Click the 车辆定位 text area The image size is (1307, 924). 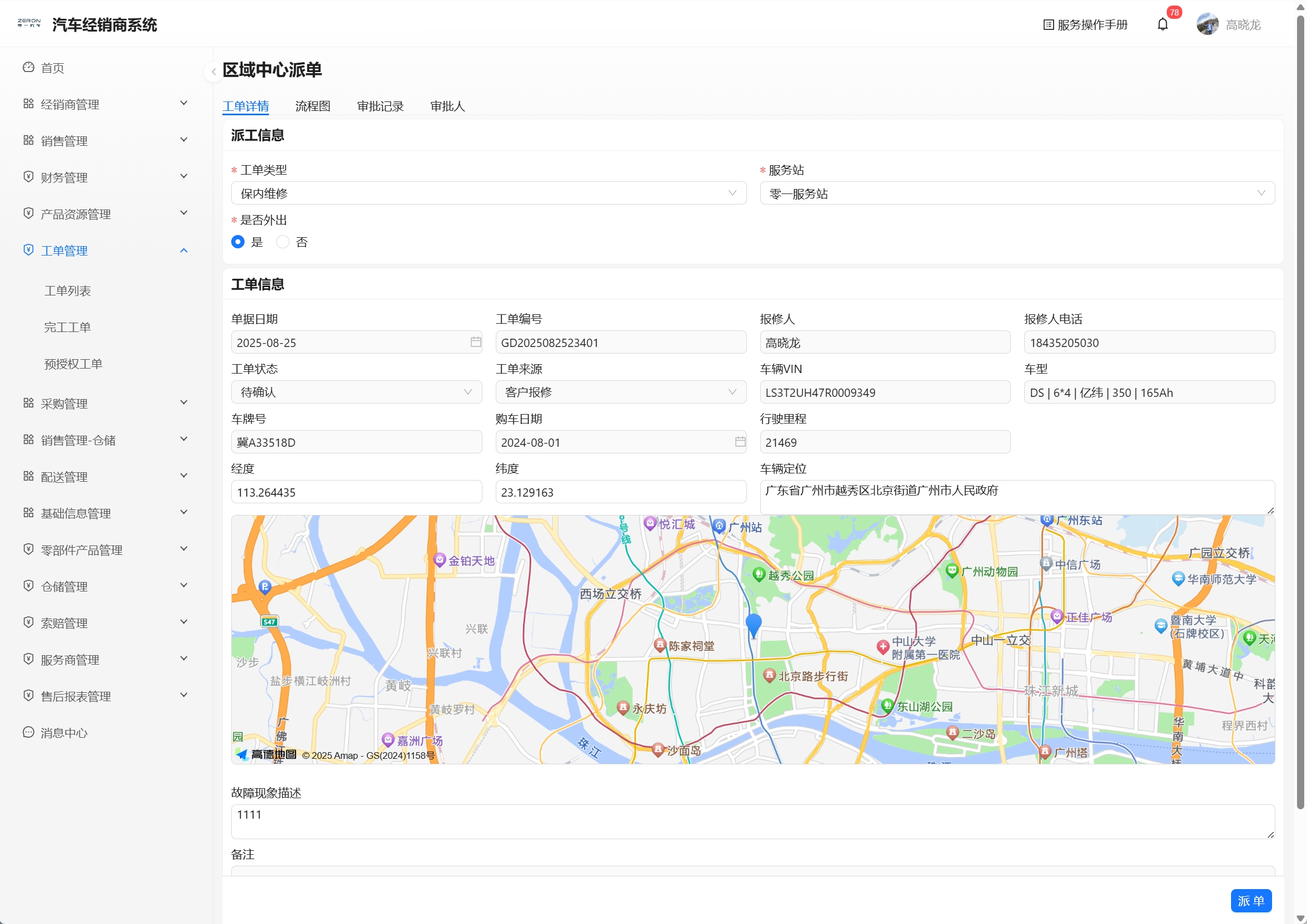click(1017, 497)
